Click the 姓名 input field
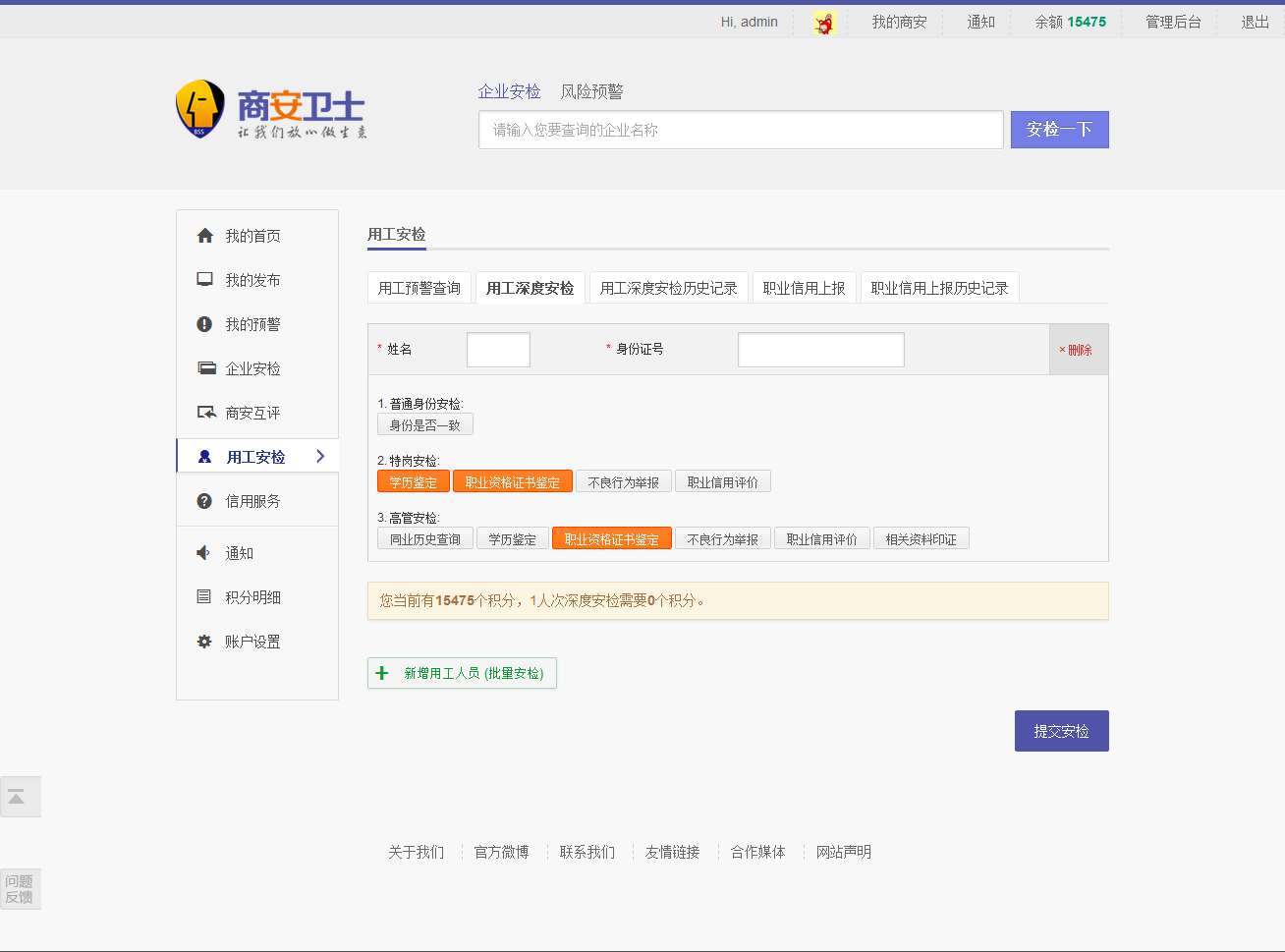Viewport: 1285px width, 952px height. 498,350
